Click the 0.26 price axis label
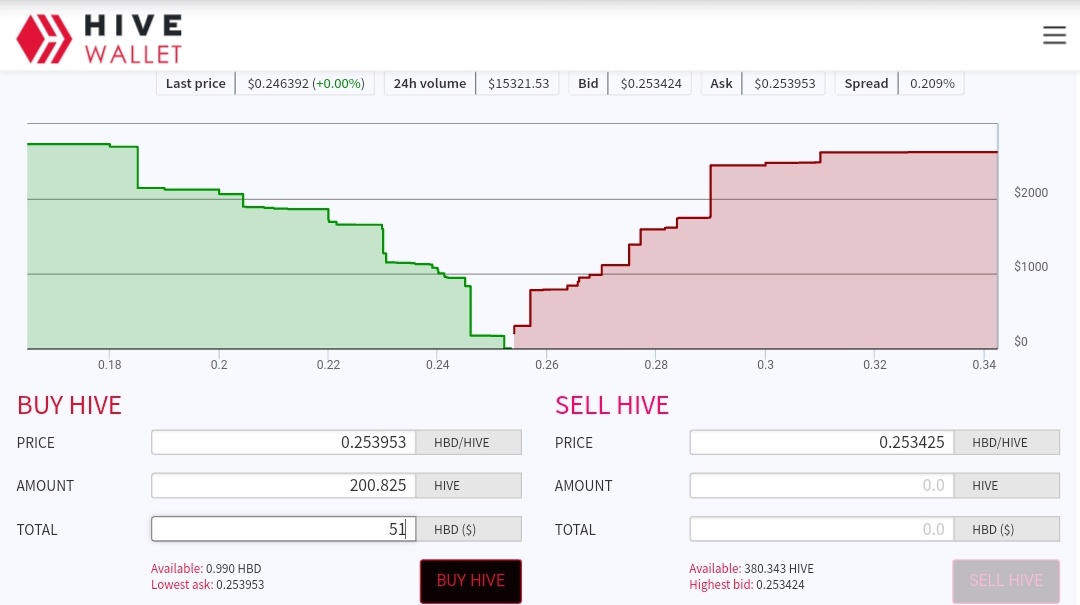This screenshot has height=605, width=1080. 547,365
